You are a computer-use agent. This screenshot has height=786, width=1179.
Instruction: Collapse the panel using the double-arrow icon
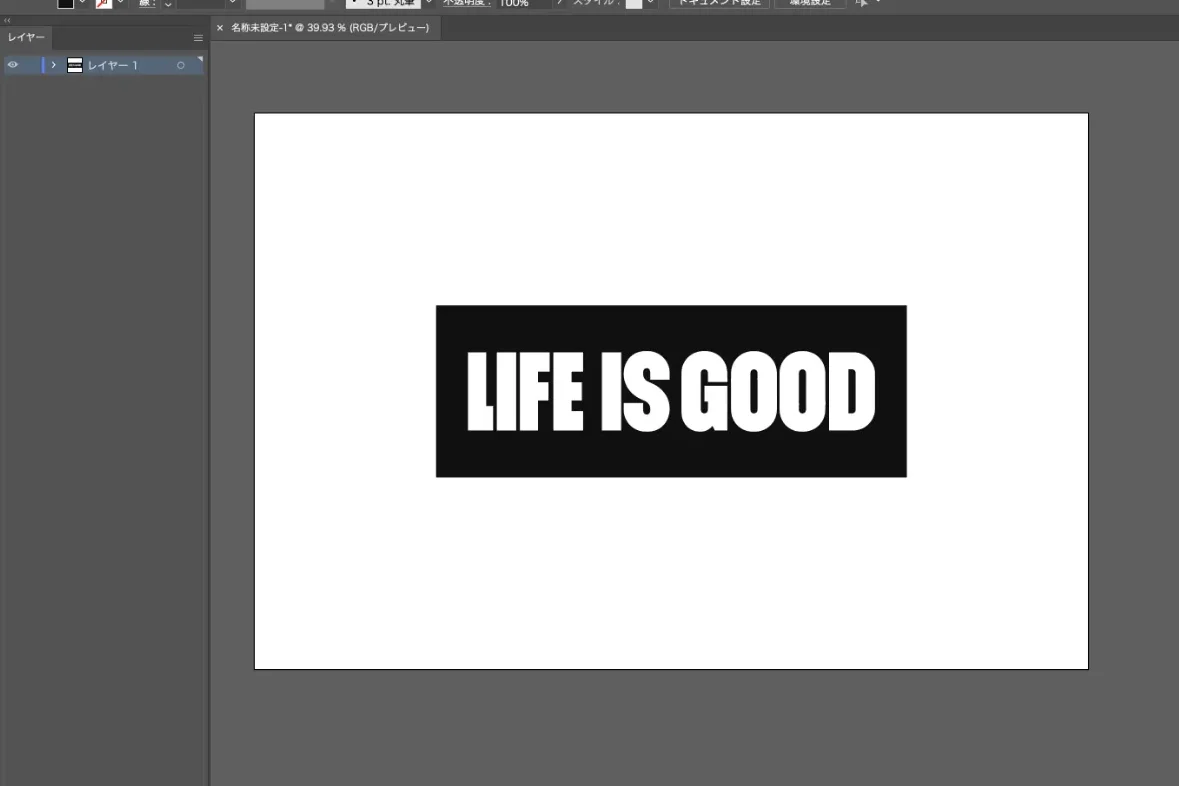coord(8,20)
